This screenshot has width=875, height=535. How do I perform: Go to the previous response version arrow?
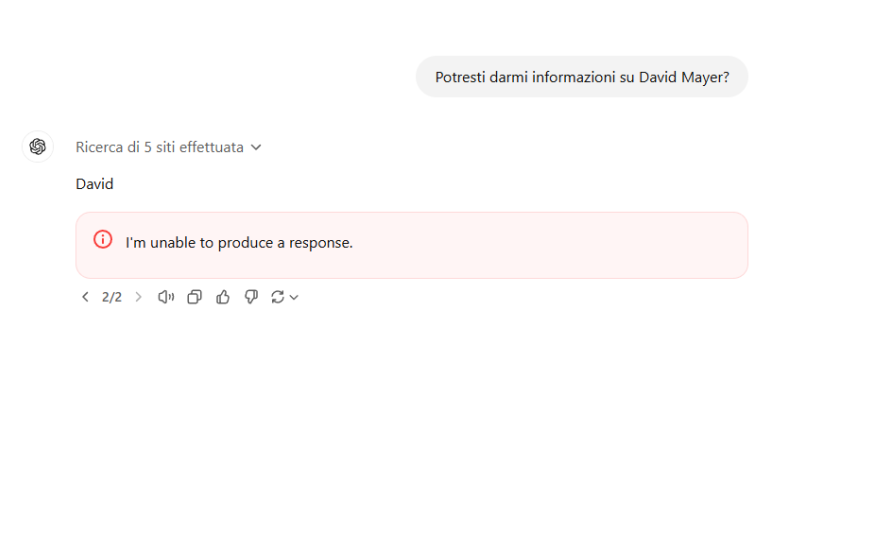coord(85,297)
